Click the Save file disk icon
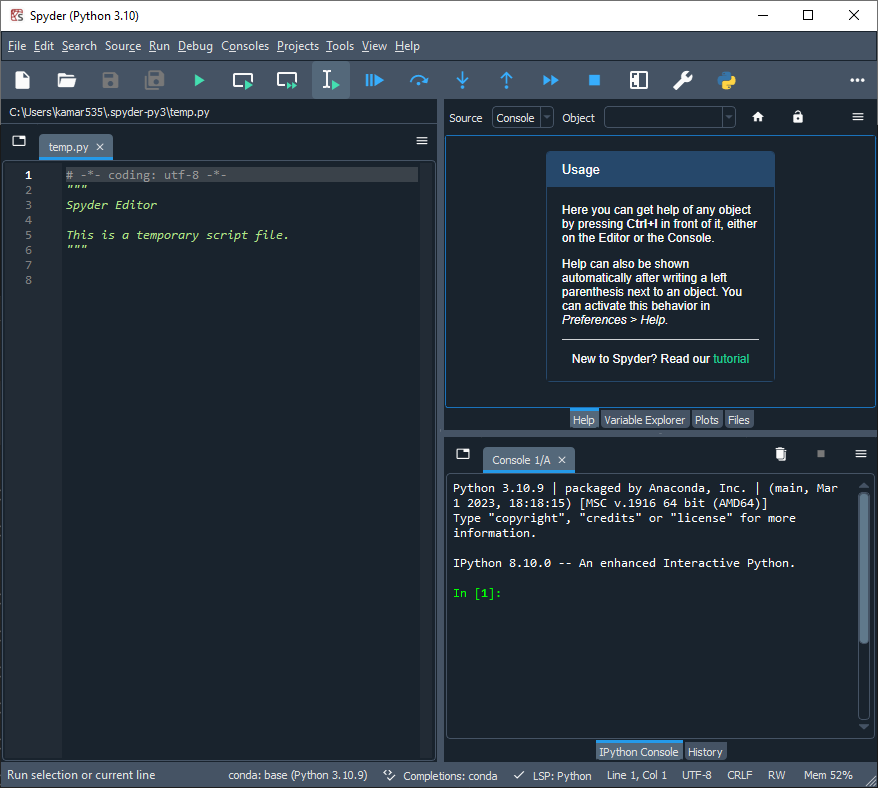 coord(110,80)
